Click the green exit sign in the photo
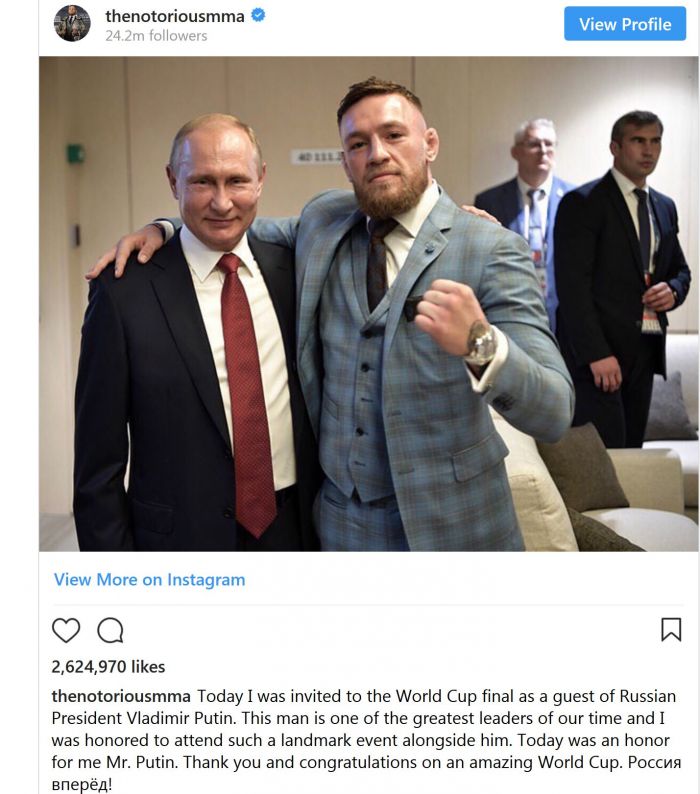The width and height of the screenshot is (700, 794). pos(75,153)
